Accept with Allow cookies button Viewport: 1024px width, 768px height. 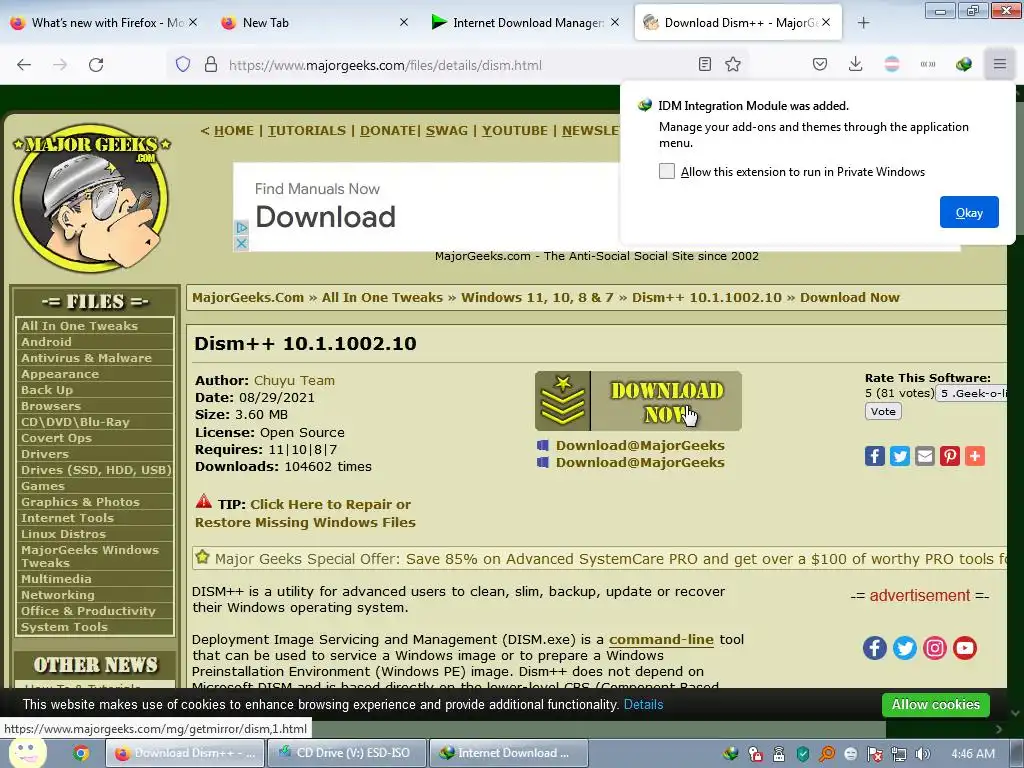click(x=935, y=705)
